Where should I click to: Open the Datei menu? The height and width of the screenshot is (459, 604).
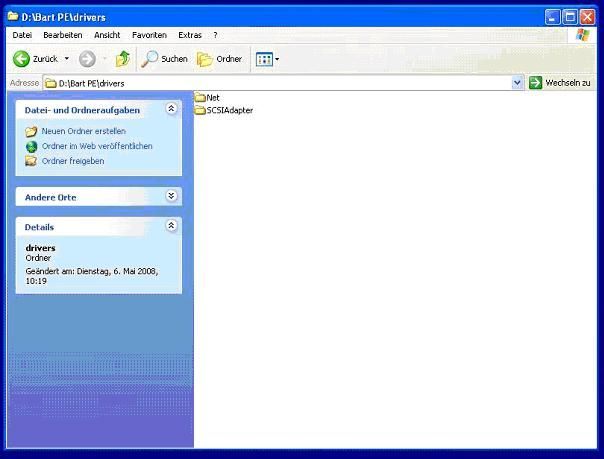click(22, 35)
